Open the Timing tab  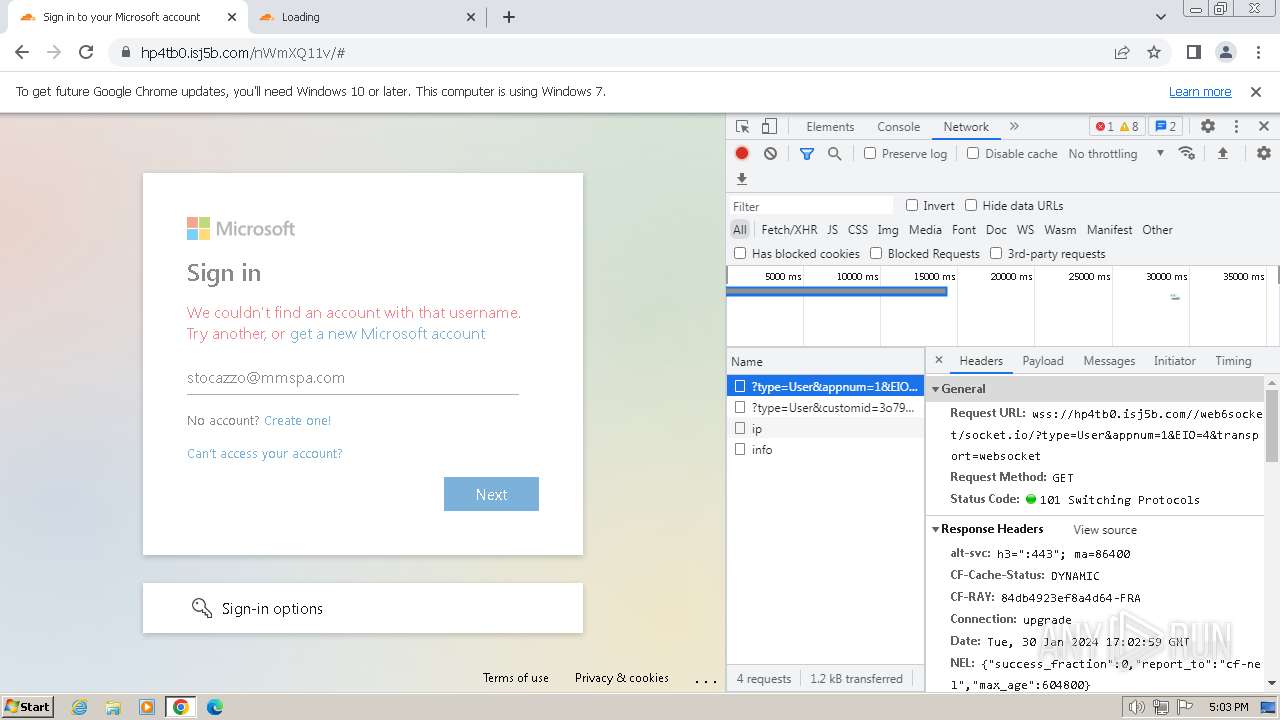1233,360
